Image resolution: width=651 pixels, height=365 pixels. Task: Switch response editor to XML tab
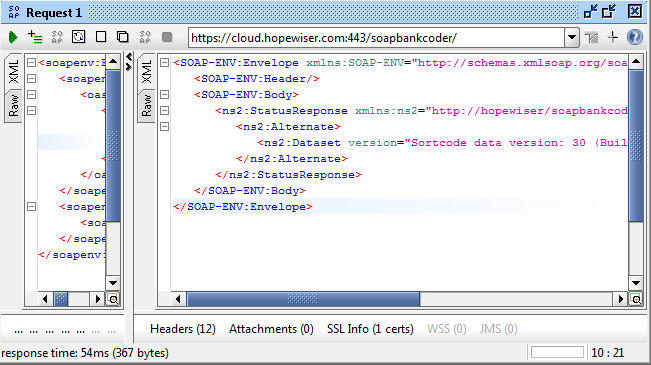coord(147,71)
